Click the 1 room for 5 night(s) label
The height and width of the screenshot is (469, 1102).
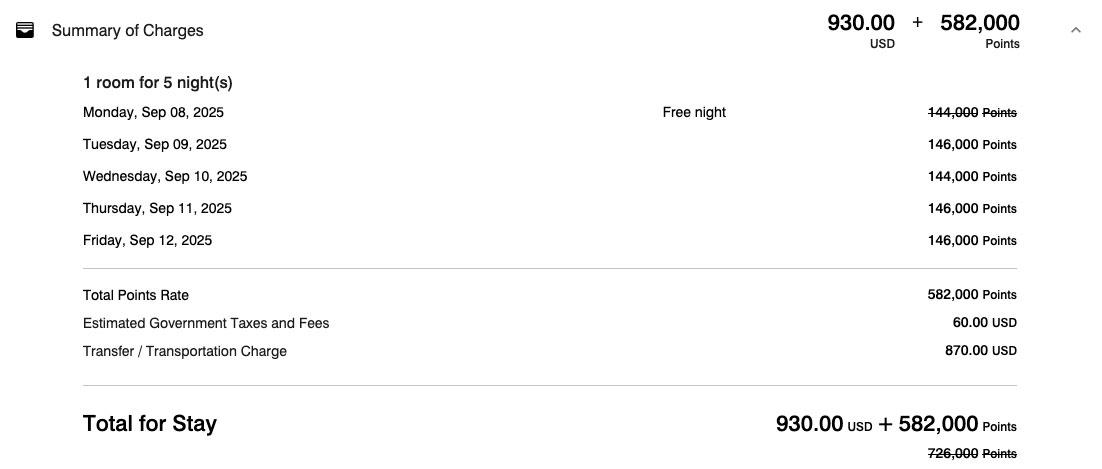coord(157,82)
